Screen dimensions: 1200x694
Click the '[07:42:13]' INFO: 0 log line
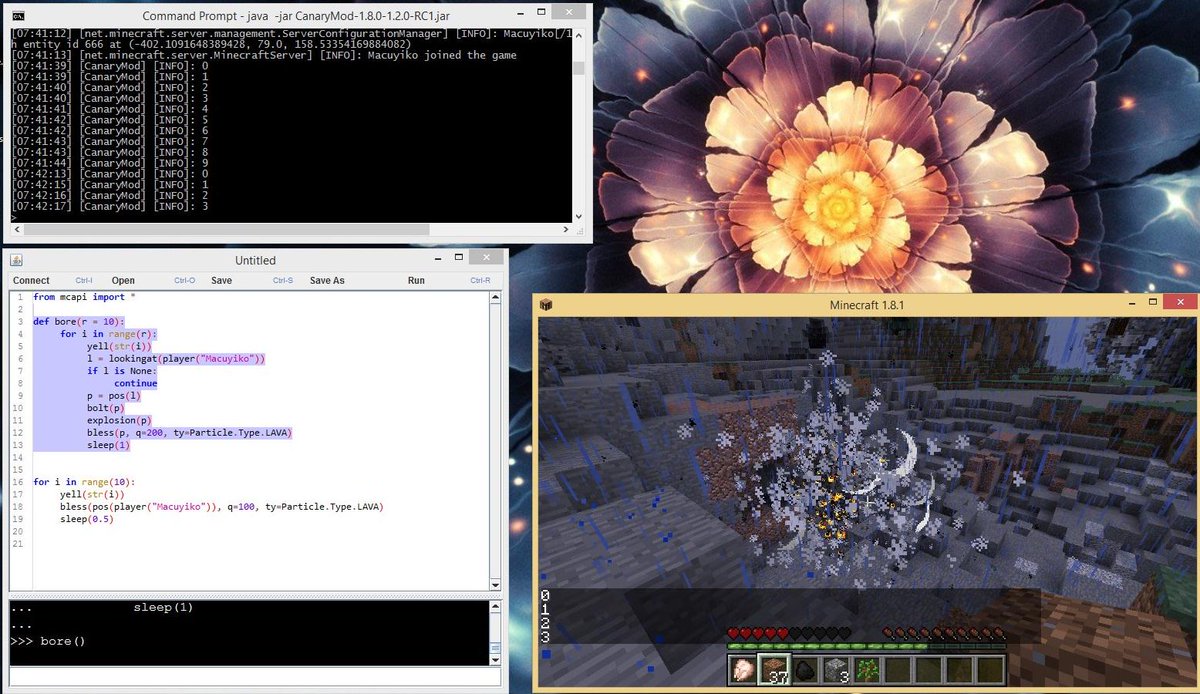click(x=109, y=173)
